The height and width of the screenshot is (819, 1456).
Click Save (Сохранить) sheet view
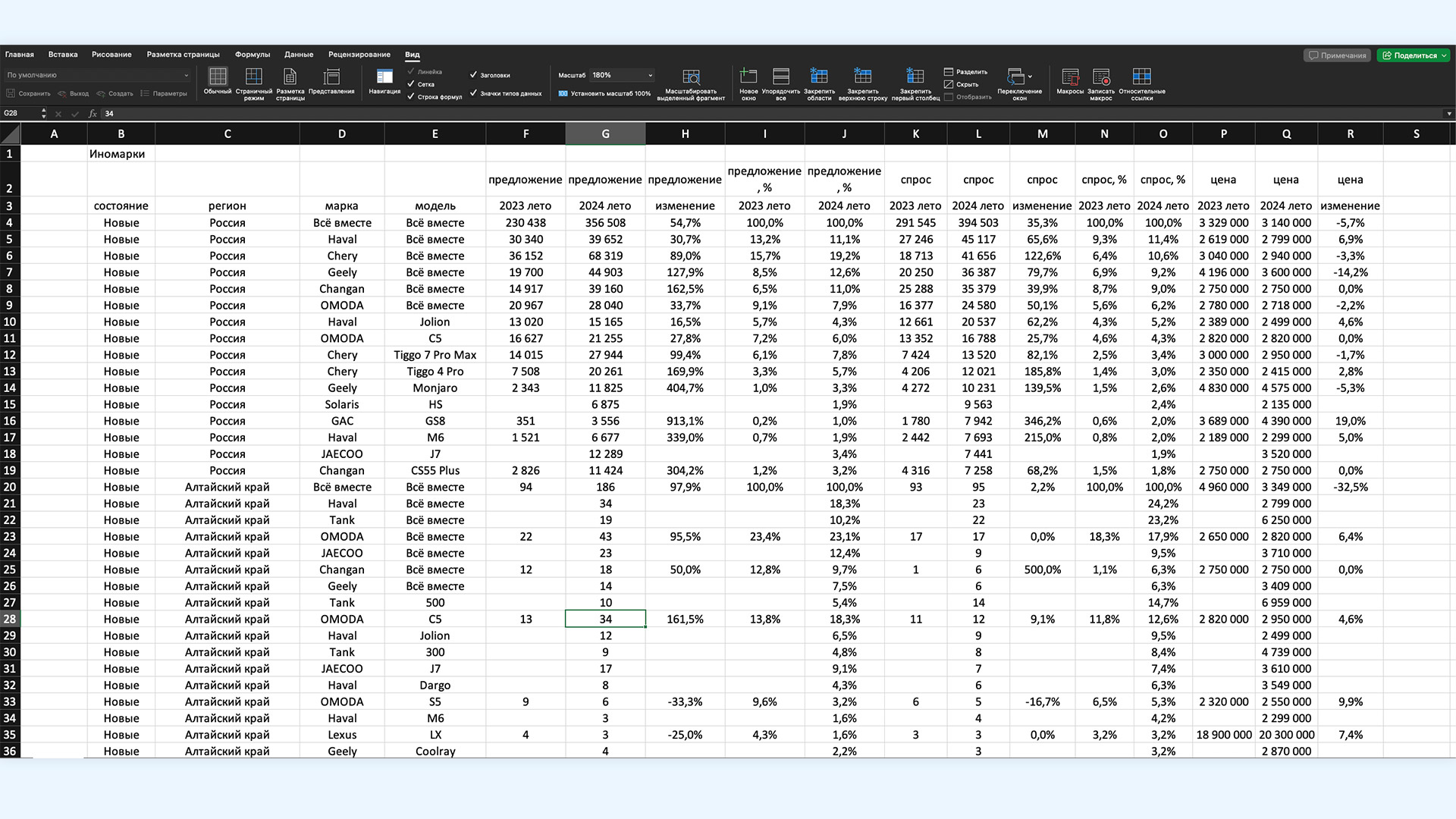point(29,94)
